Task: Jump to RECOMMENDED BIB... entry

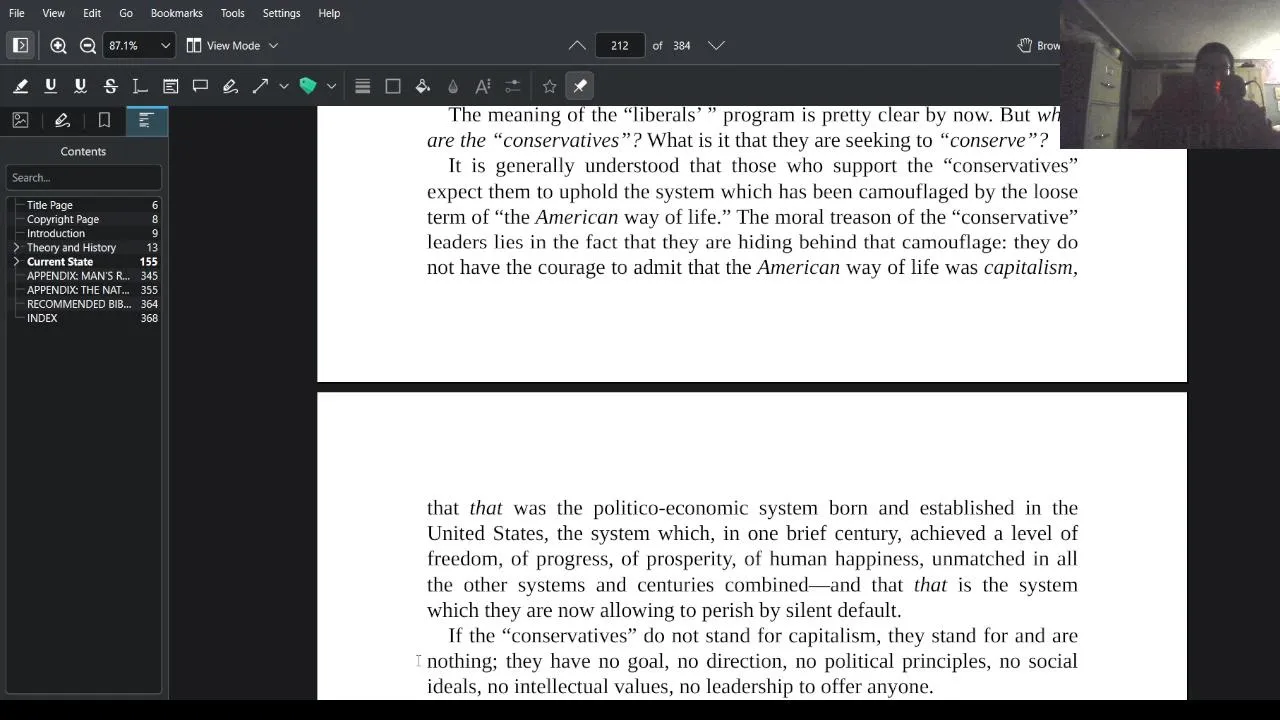Action: pos(78,304)
